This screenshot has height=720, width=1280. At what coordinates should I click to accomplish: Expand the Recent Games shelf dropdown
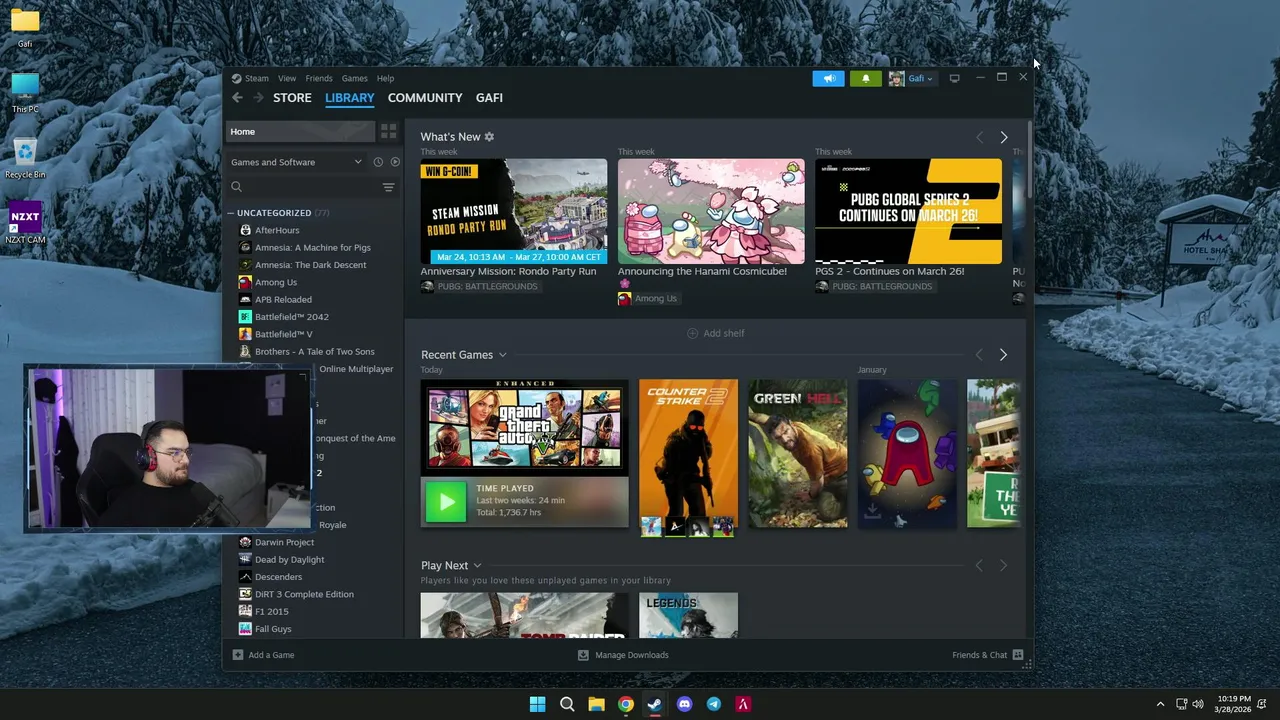pos(502,355)
